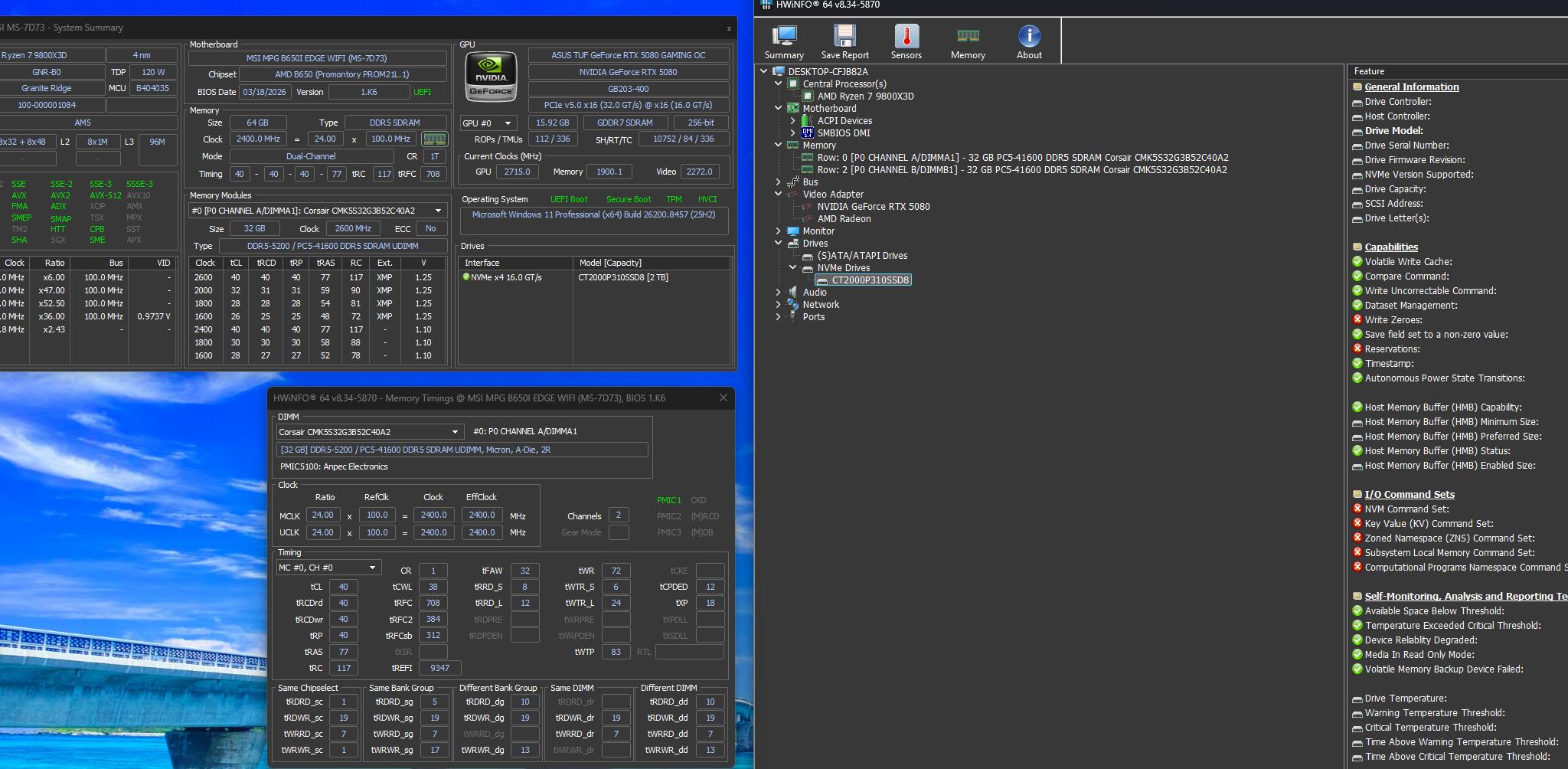The width and height of the screenshot is (1568, 769).
Task: Expand the Ports tree node
Action: tap(779, 317)
